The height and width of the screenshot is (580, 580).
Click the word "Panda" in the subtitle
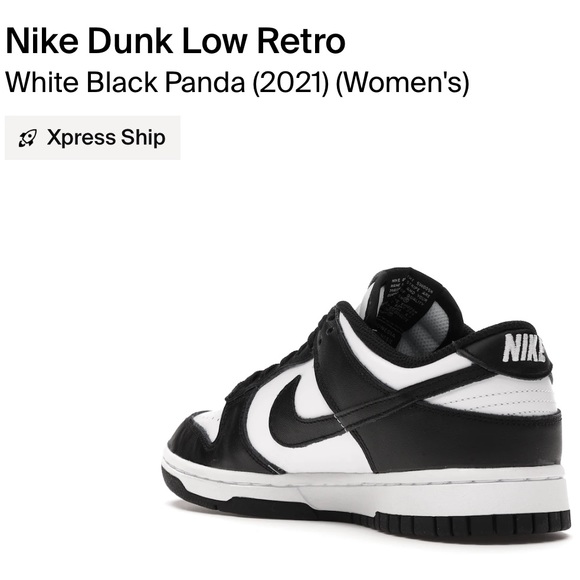(205, 82)
